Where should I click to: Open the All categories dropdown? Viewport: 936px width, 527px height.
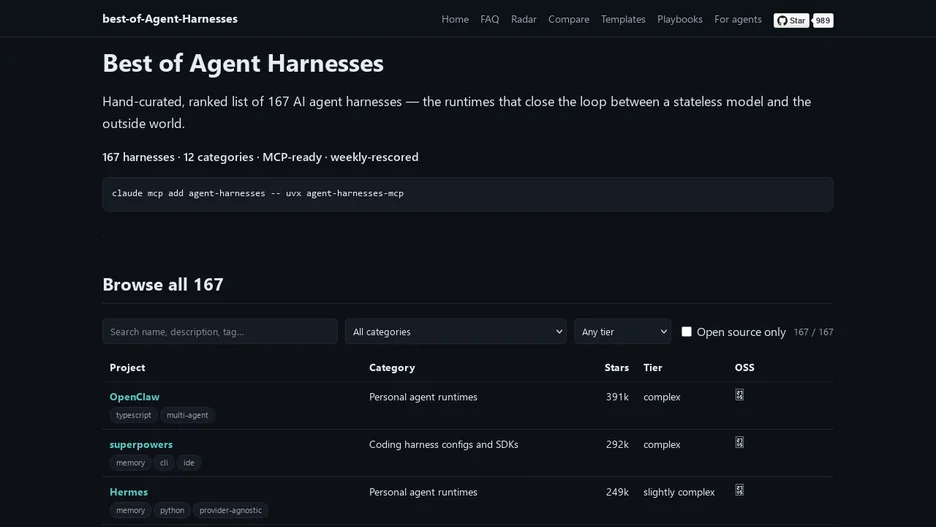[x=455, y=331]
